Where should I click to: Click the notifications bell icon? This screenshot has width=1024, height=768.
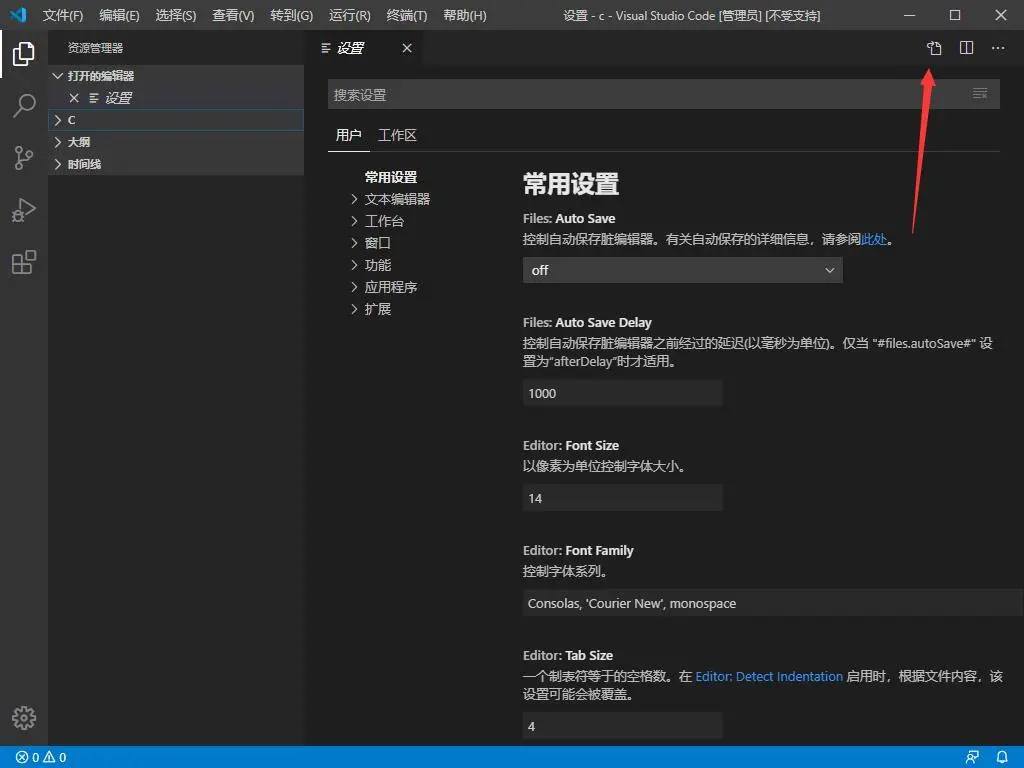tap(1002, 757)
